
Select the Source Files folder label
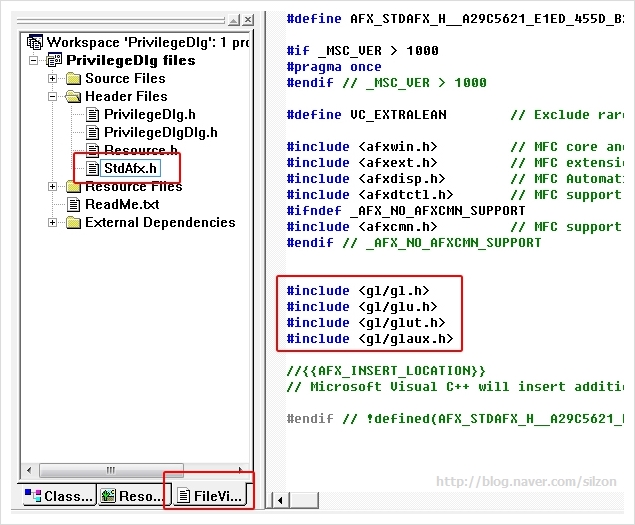(x=125, y=78)
